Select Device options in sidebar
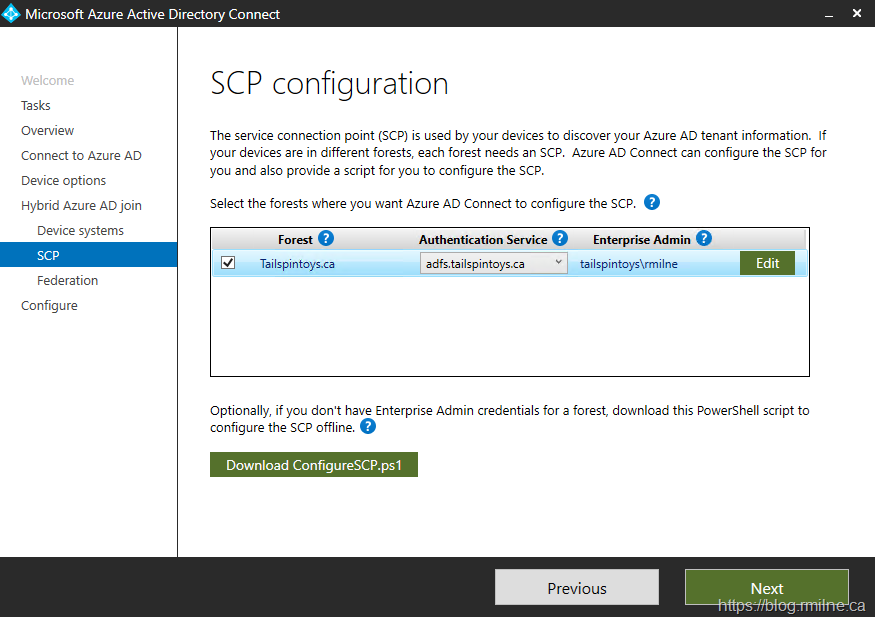 pos(64,181)
